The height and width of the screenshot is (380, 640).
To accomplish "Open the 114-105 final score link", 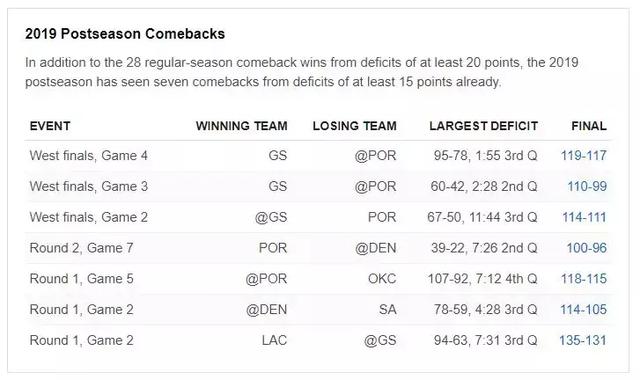I will pyautogui.click(x=583, y=309).
